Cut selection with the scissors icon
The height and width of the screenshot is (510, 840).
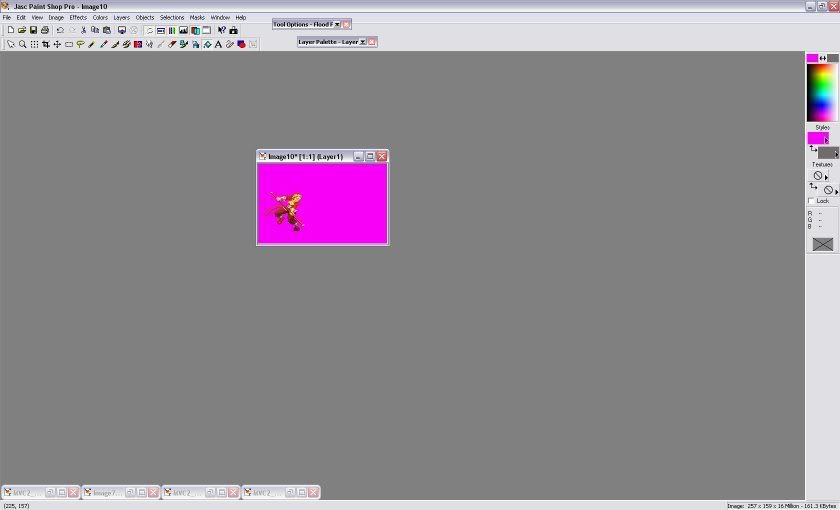tap(83, 31)
